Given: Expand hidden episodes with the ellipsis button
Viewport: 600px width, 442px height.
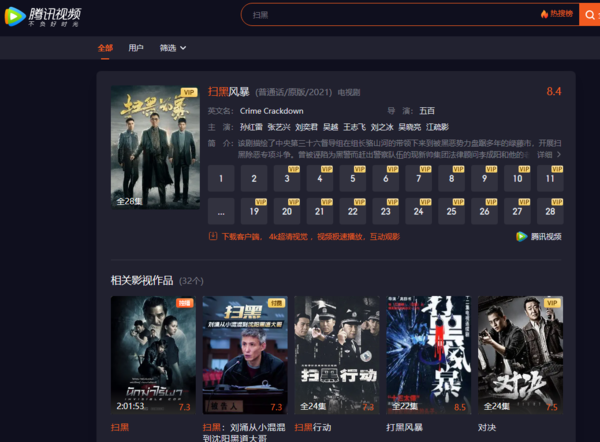Looking at the screenshot, I should [221, 211].
